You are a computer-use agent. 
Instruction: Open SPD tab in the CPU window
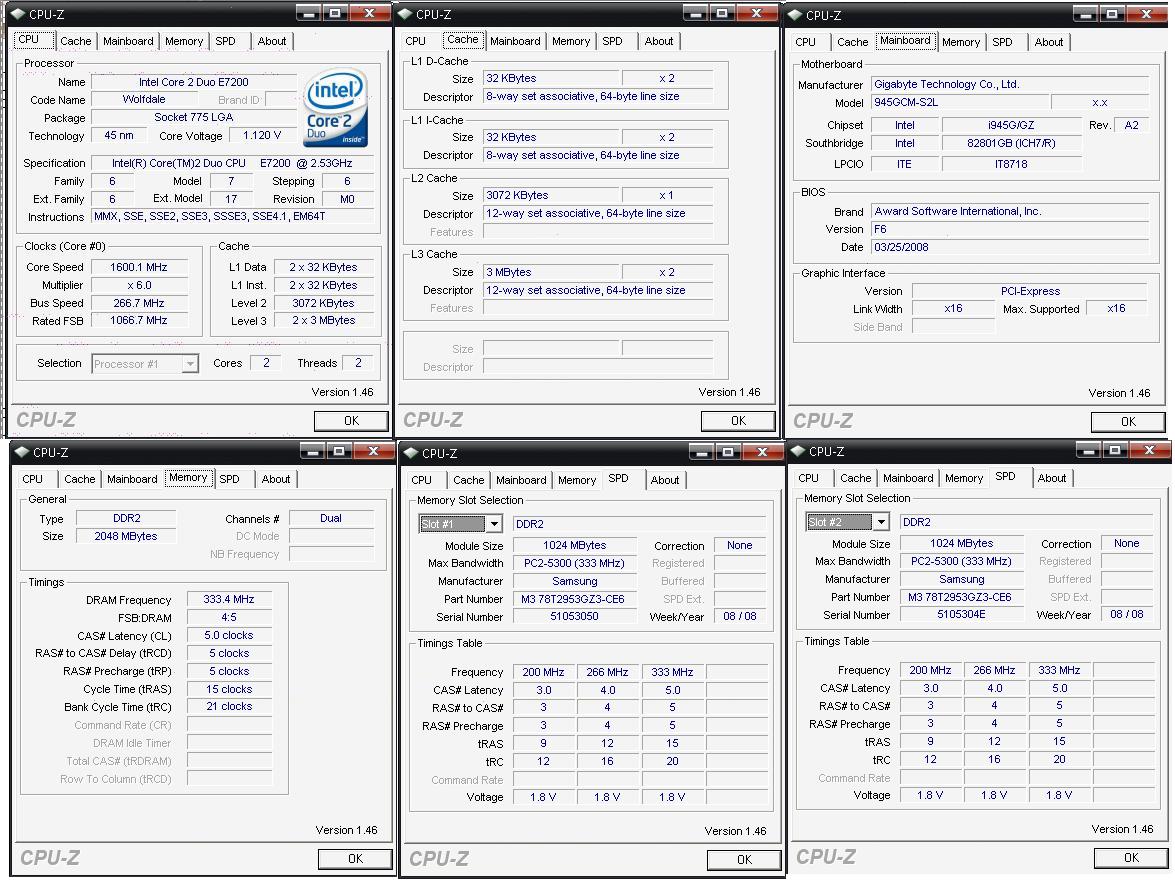pyautogui.click(x=226, y=41)
